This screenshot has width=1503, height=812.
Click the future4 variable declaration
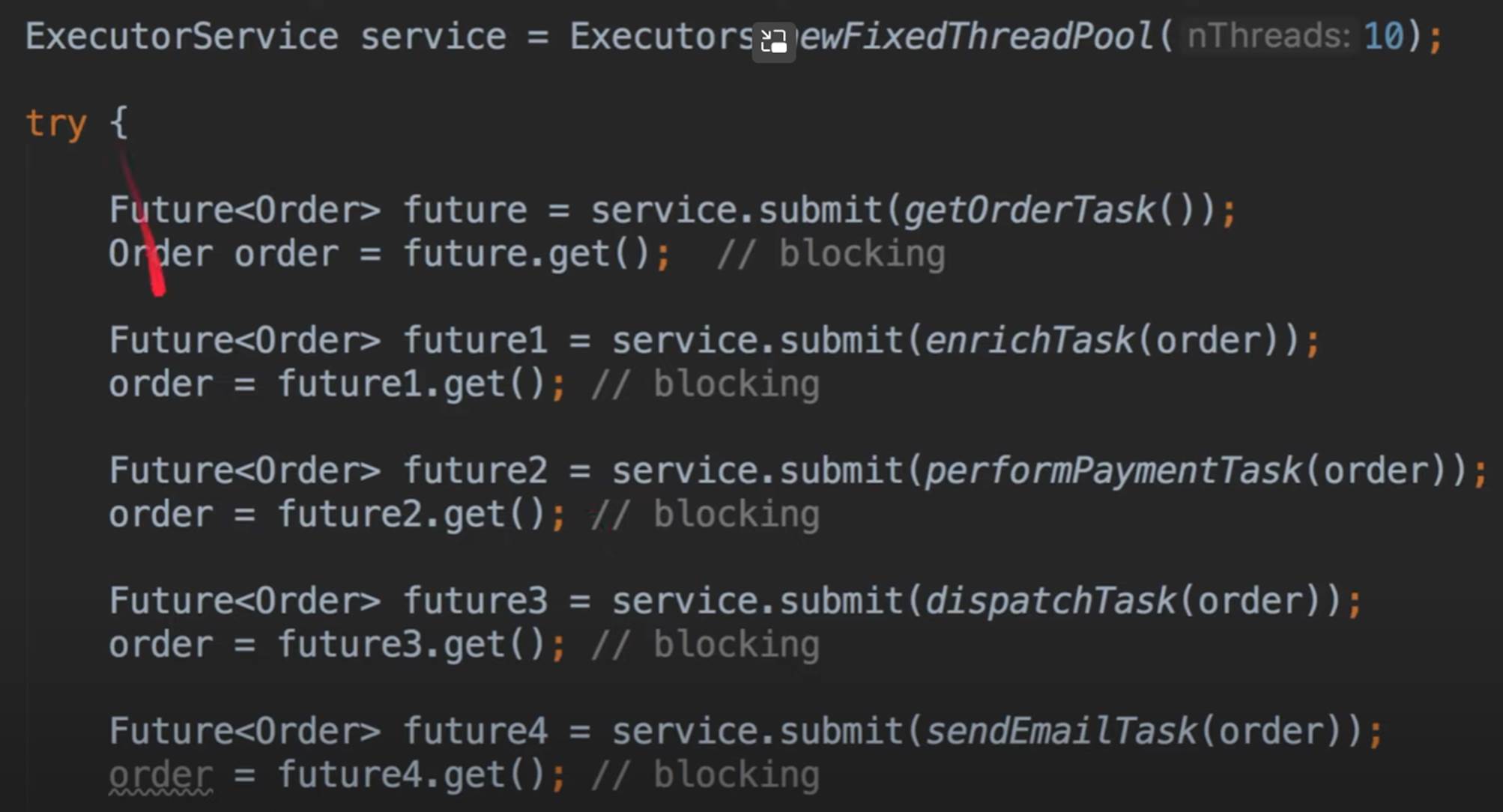tap(476, 732)
